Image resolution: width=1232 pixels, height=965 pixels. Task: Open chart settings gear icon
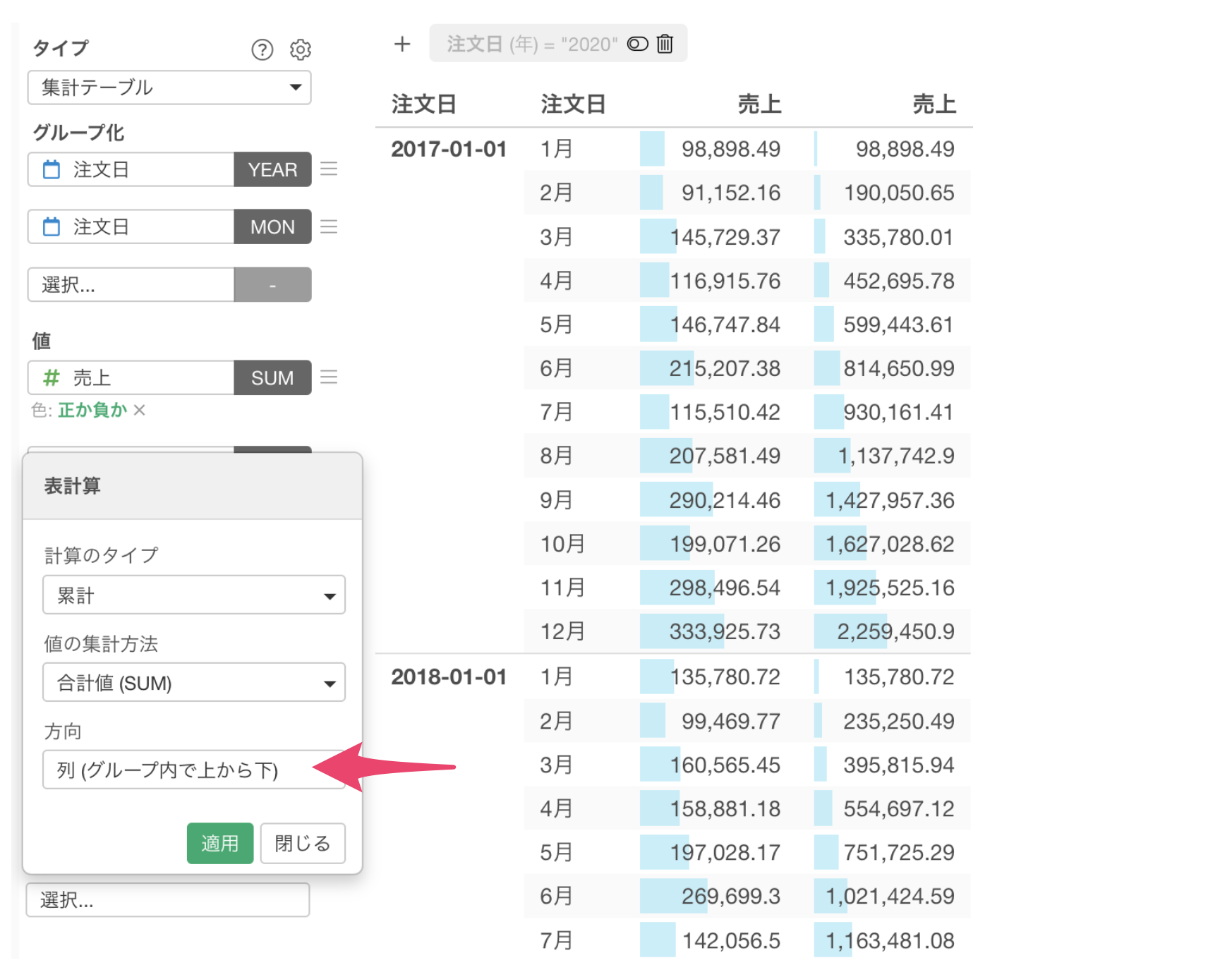pos(301,49)
